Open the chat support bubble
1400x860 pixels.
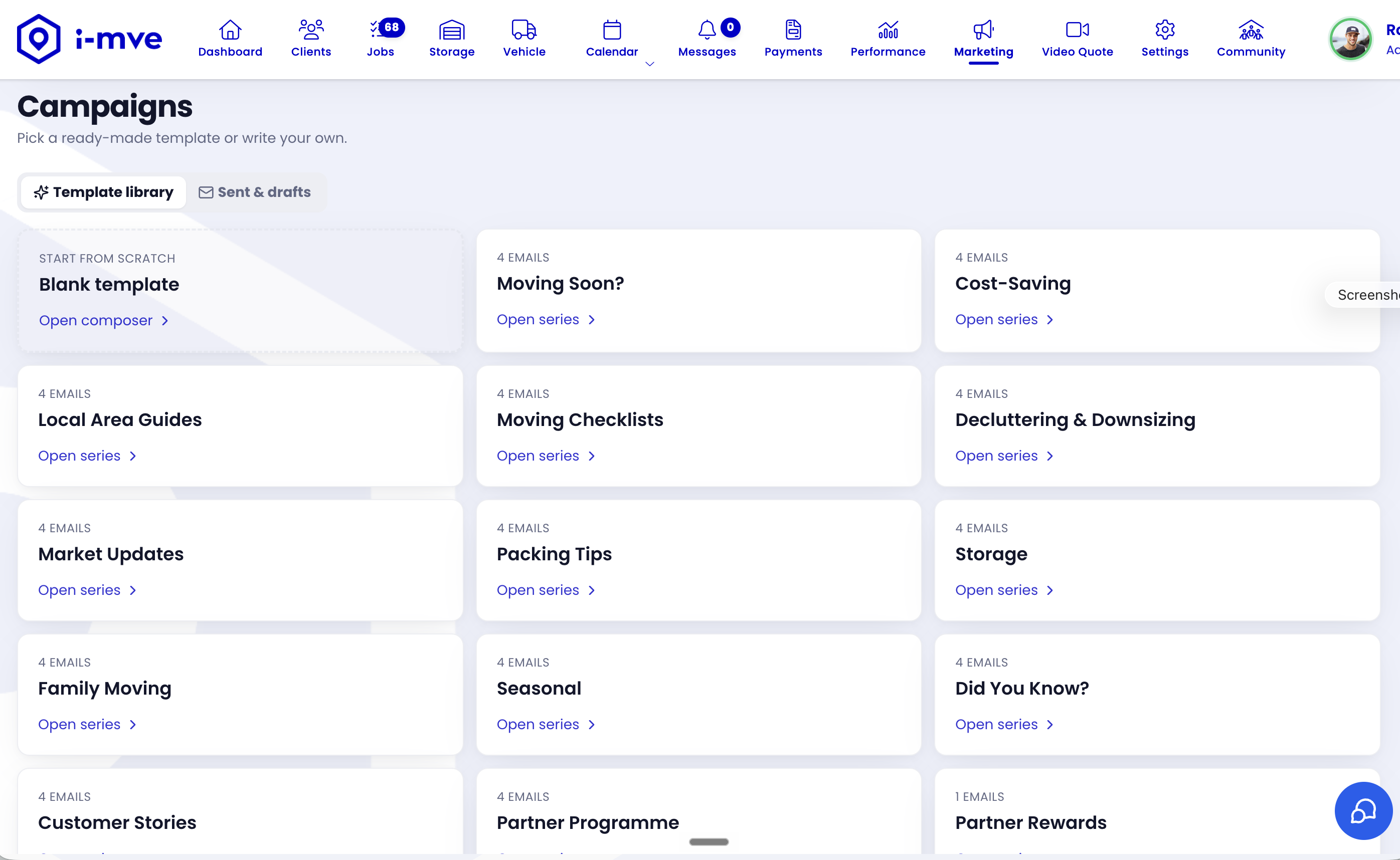(x=1363, y=810)
